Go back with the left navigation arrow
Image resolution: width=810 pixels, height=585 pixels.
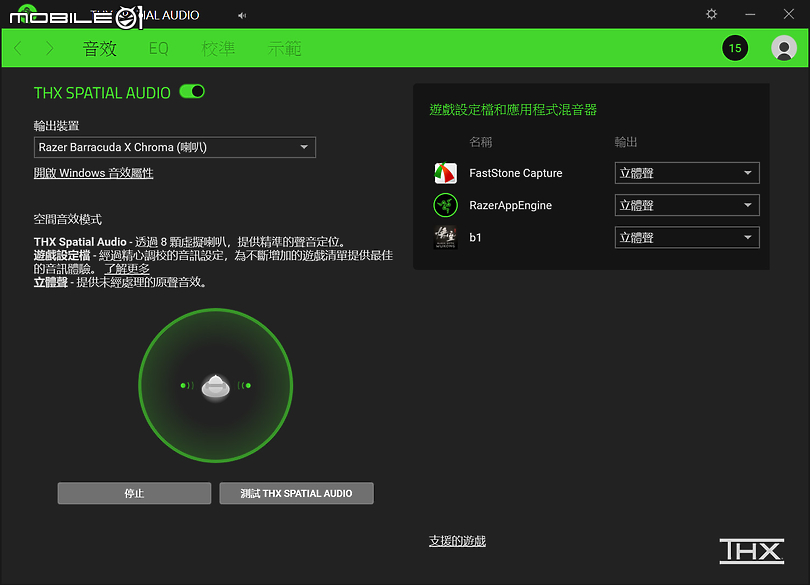click(x=18, y=49)
